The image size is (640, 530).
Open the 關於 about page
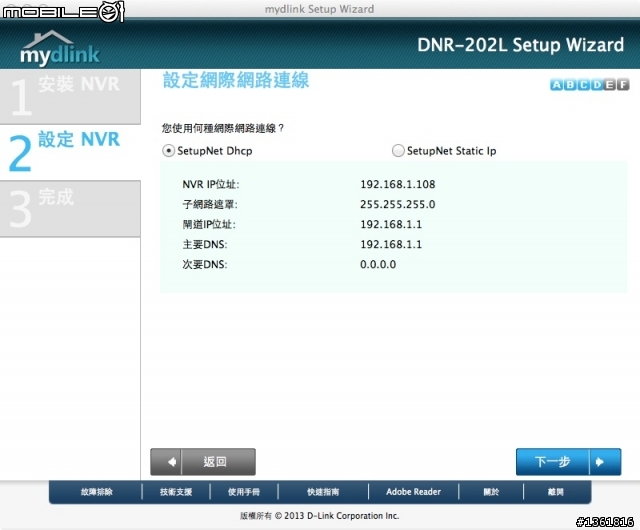pos(491,492)
